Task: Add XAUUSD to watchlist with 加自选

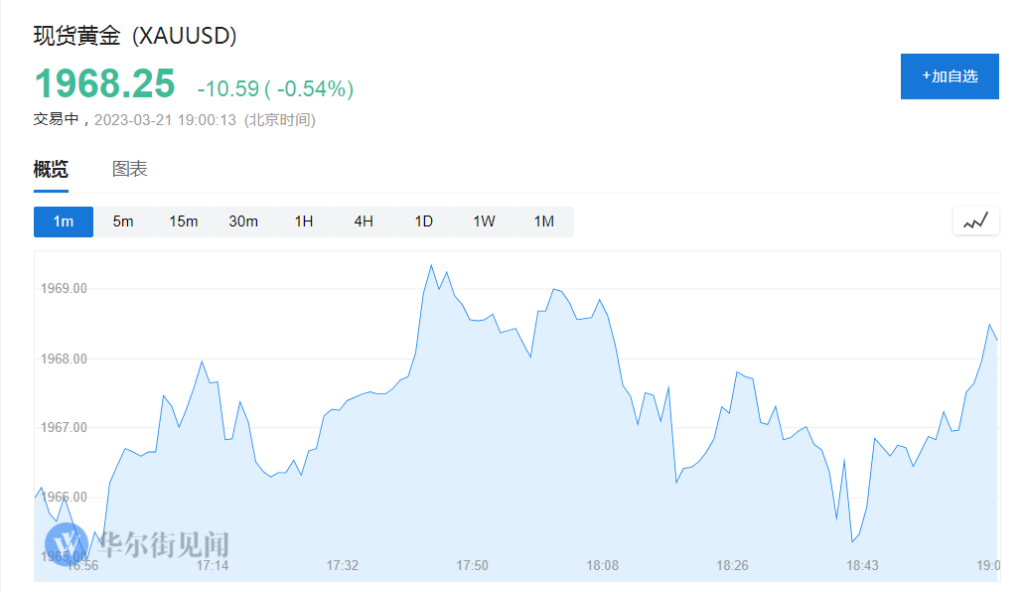Action: tap(949, 76)
